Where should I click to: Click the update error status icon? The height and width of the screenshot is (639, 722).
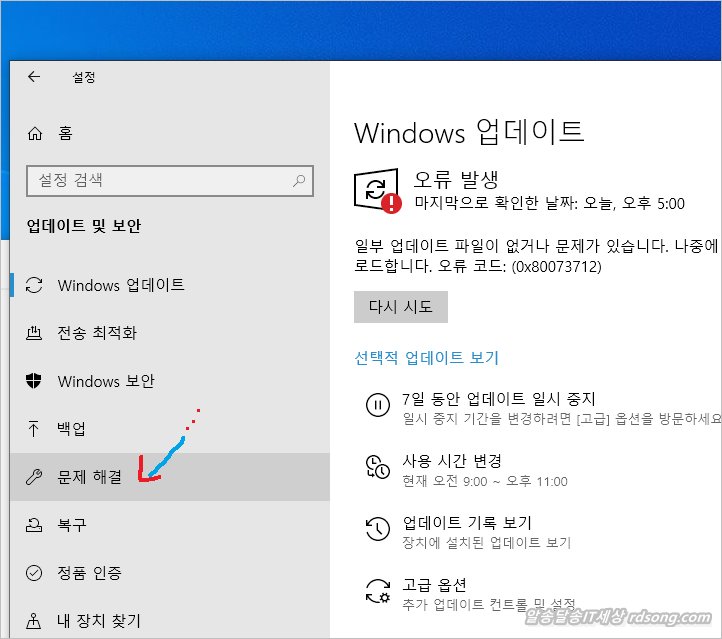[x=378, y=191]
